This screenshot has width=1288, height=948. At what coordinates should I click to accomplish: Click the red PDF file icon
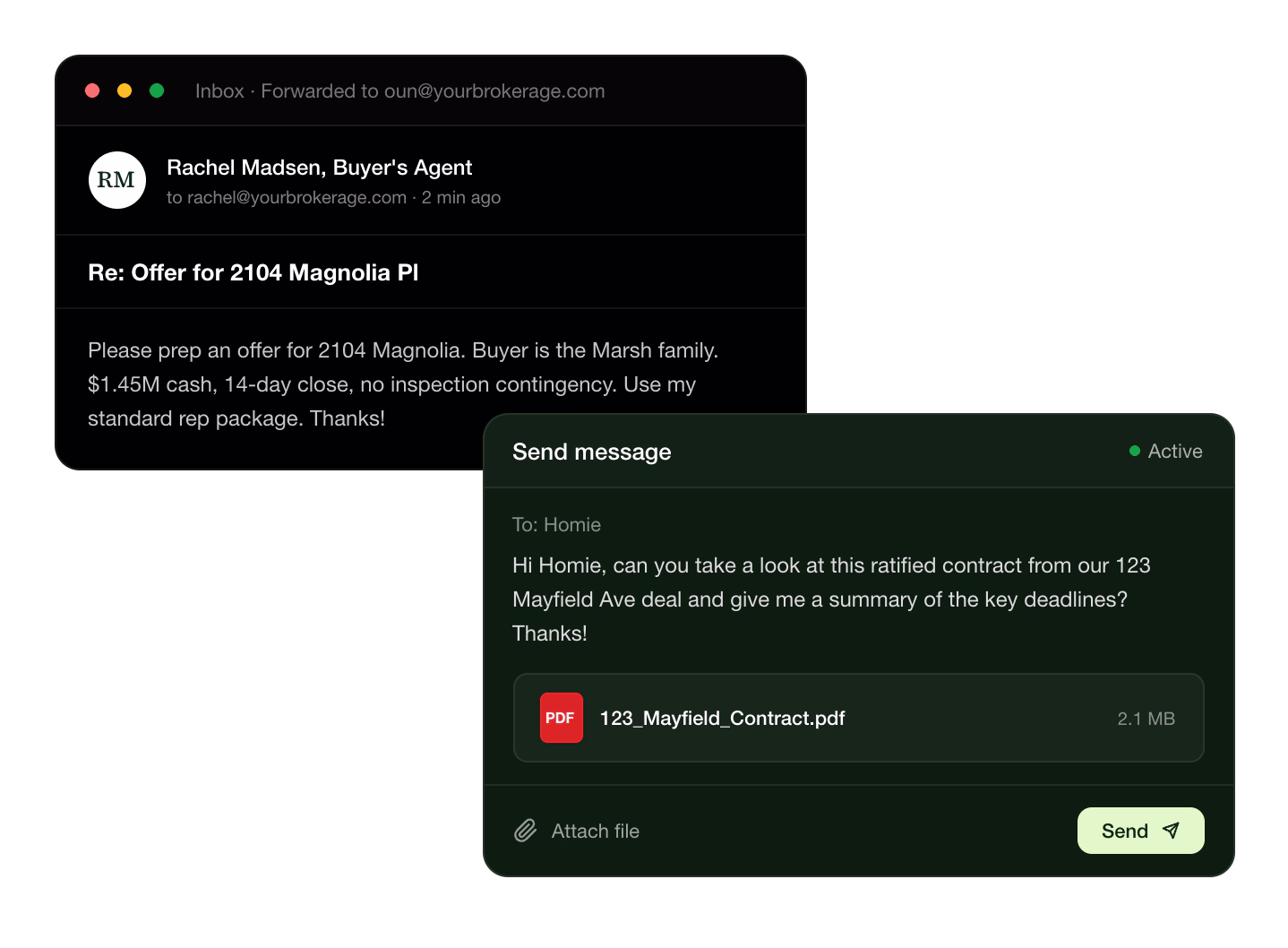point(562,718)
